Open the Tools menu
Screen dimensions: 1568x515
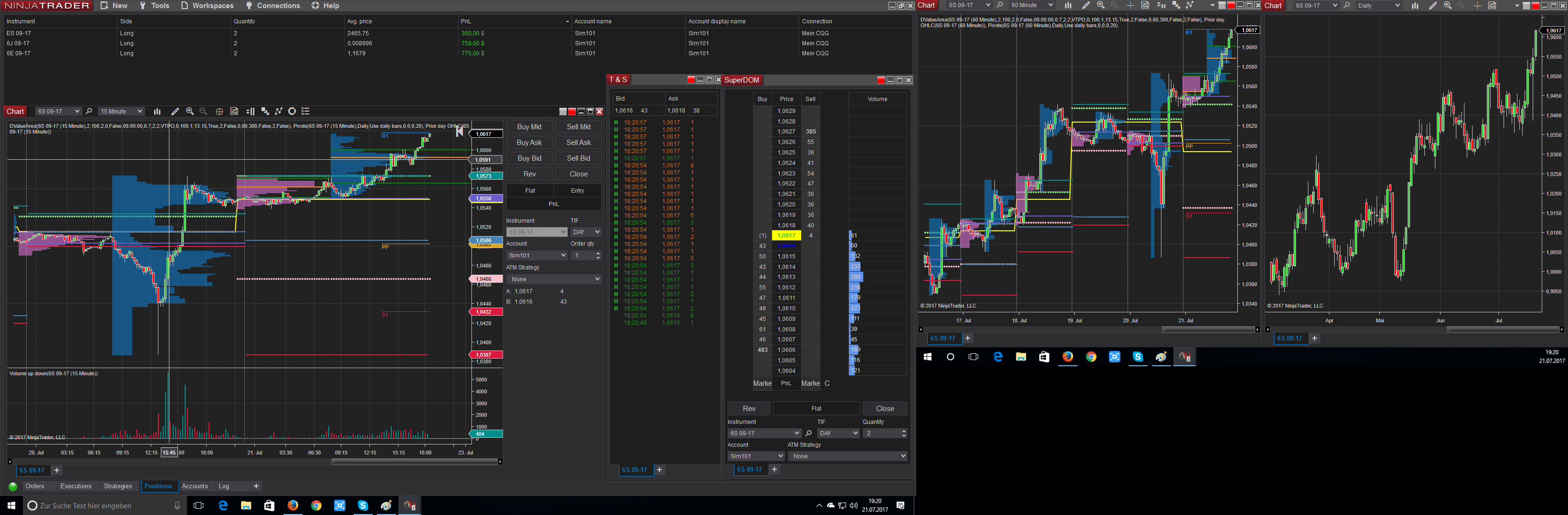154,5
